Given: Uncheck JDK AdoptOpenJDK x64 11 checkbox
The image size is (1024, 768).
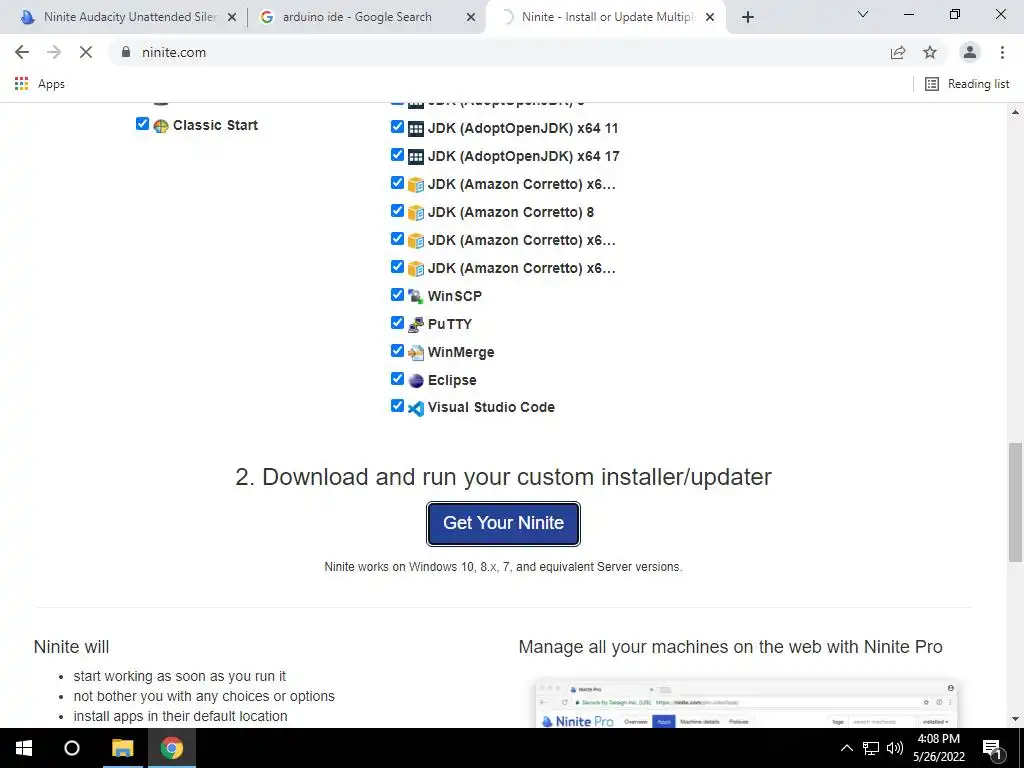Looking at the screenshot, I should [397, 126].
